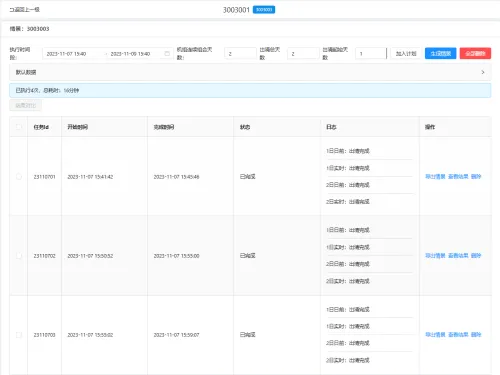Click 已完成 status in the 23110703 row
Viewport: 500px width, 375px height.
coord(248,335)
